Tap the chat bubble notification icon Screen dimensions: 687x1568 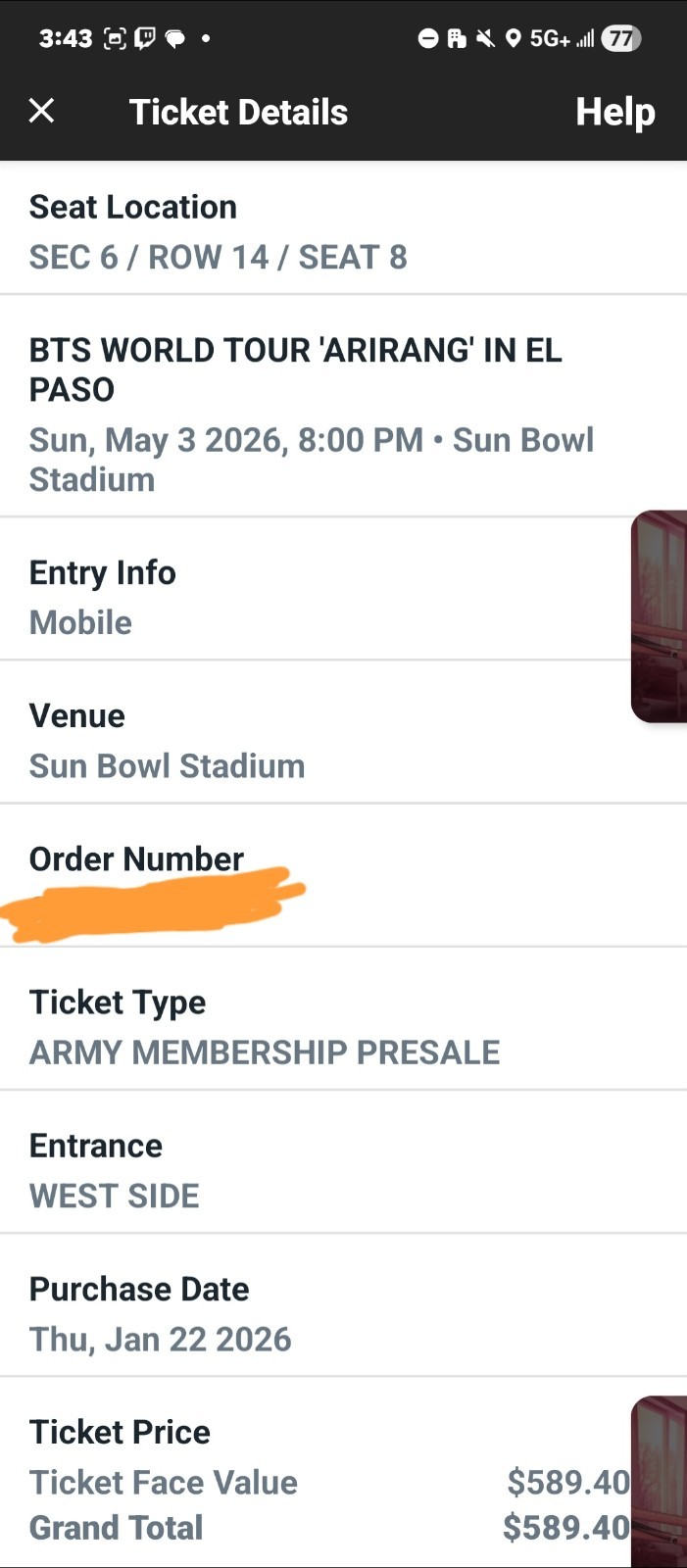click(x=176, y=39)
